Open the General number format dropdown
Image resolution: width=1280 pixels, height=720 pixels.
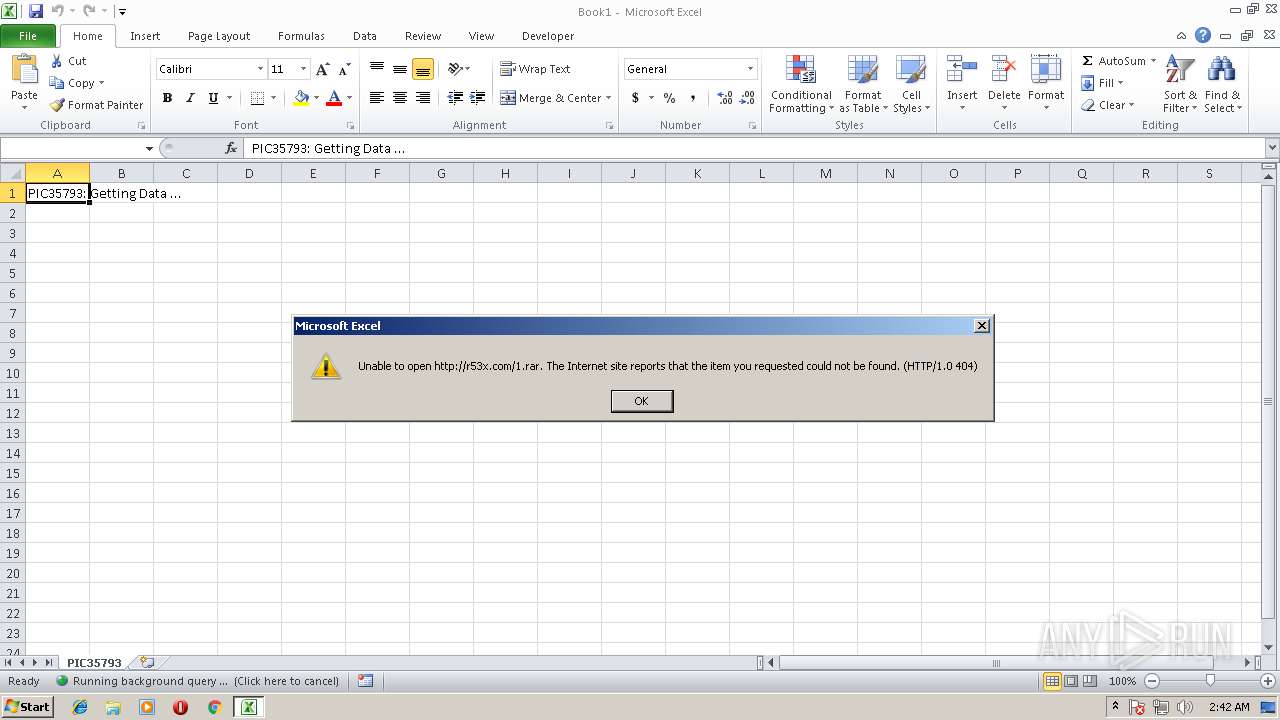click(750, 69)
